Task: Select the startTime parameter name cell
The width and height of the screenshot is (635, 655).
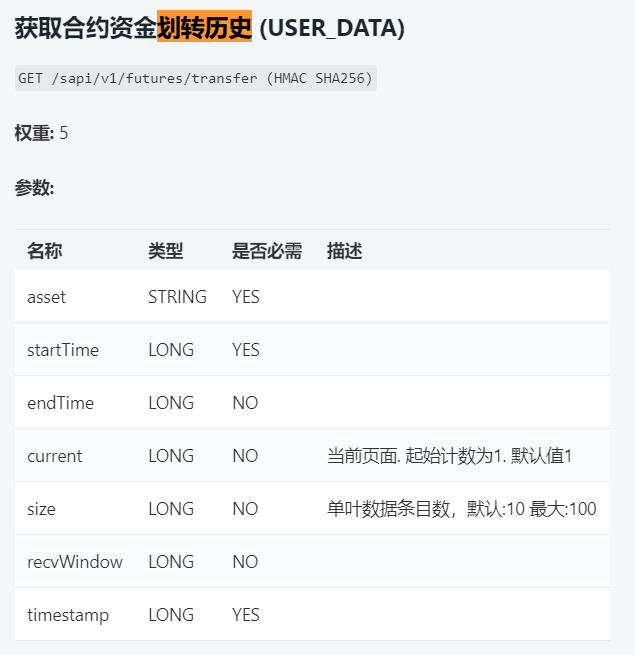Action: [62, 350]
